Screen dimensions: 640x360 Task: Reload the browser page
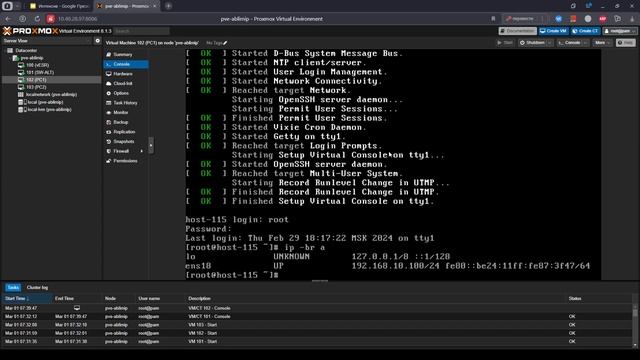click(x=37, y=19)
